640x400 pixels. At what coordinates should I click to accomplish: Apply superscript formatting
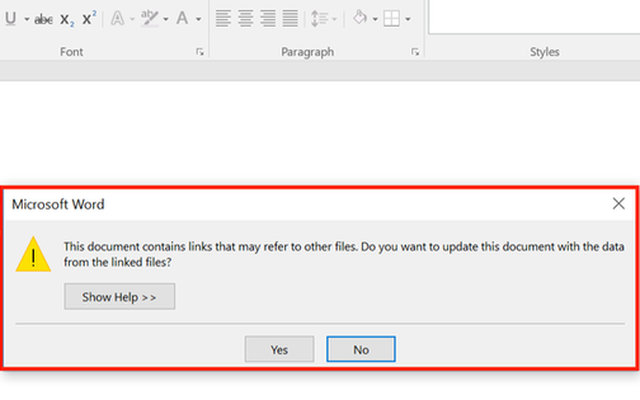point(89,19)
